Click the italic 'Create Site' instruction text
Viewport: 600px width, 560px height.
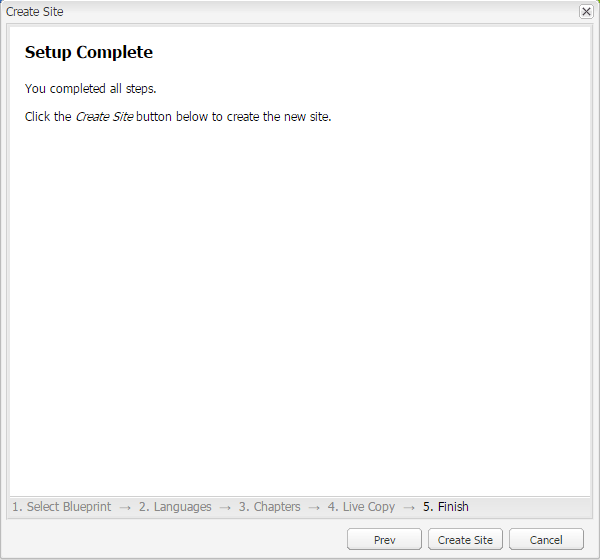[x=104, y=117]
